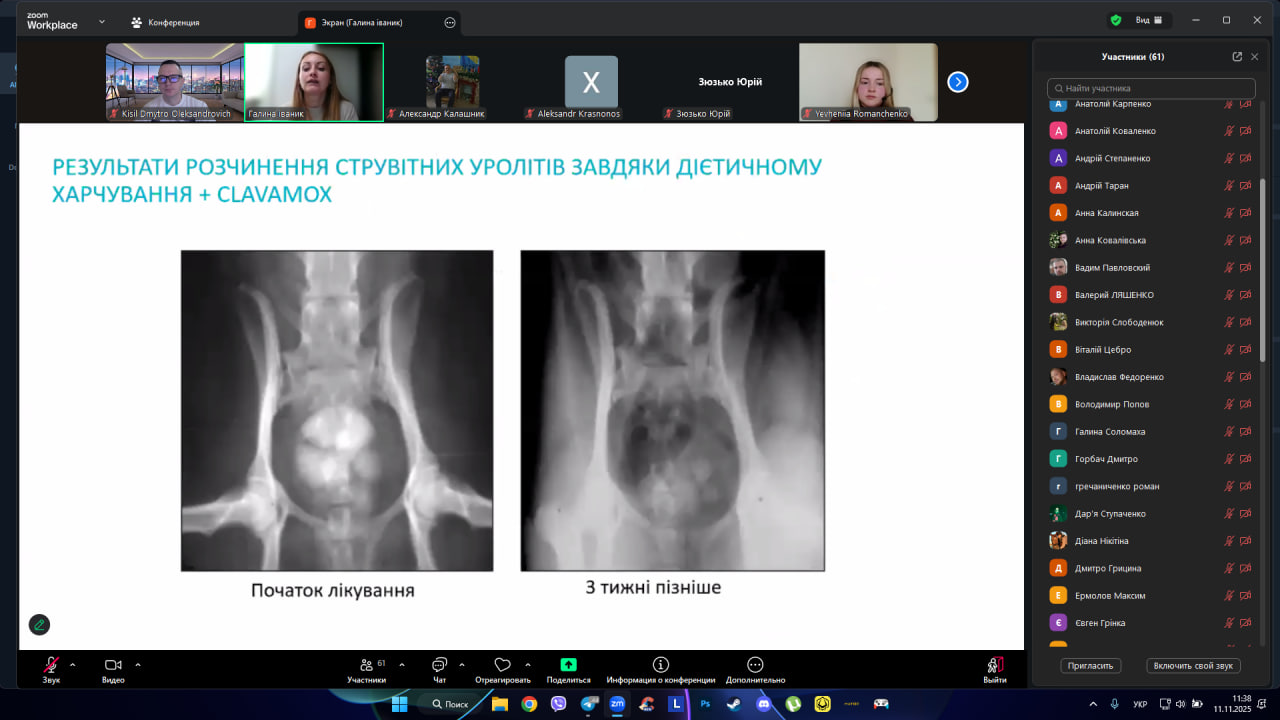Click the green encryption shield icon

click(1116, 20)
